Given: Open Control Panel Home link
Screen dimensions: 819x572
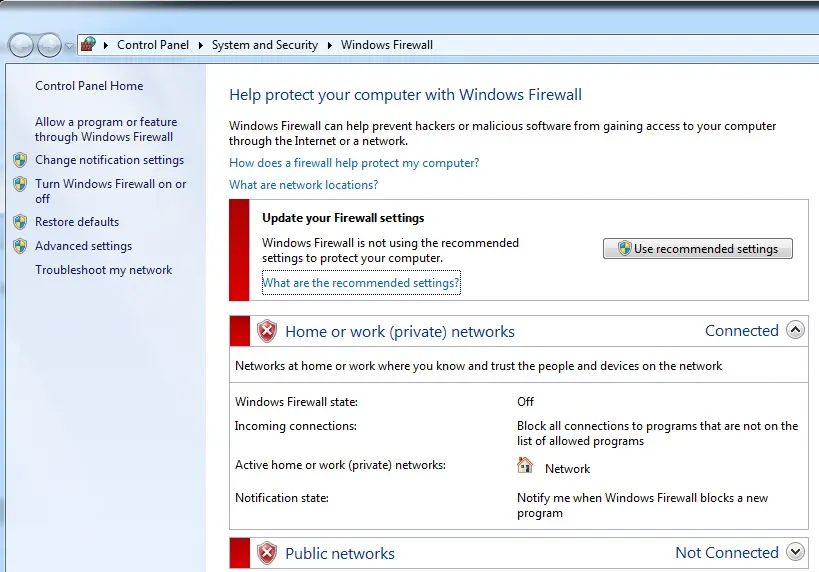Looking at the screenshot, I should (89, 86).
